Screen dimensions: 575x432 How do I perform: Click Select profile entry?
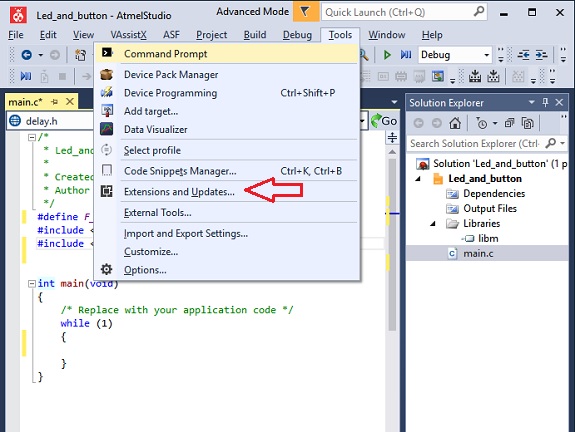pyautogui.click(x=227, y=150)
